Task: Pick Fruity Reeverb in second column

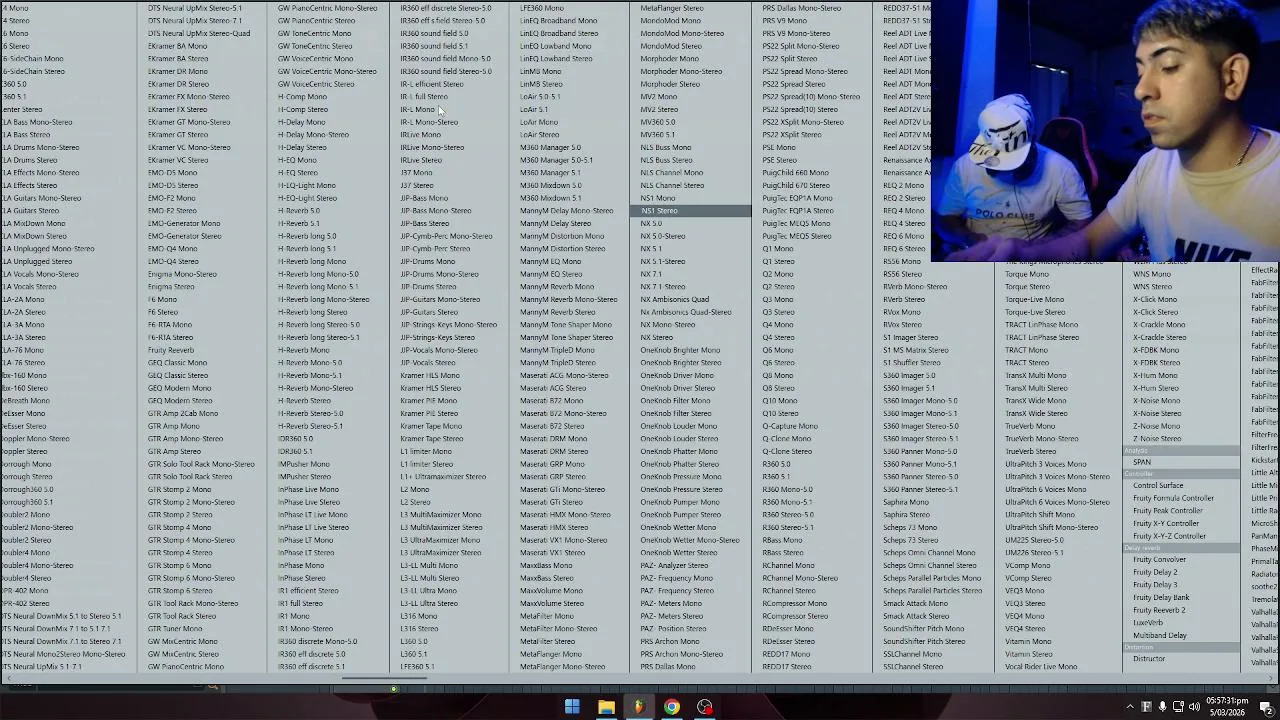Action: tap(171, 350)
